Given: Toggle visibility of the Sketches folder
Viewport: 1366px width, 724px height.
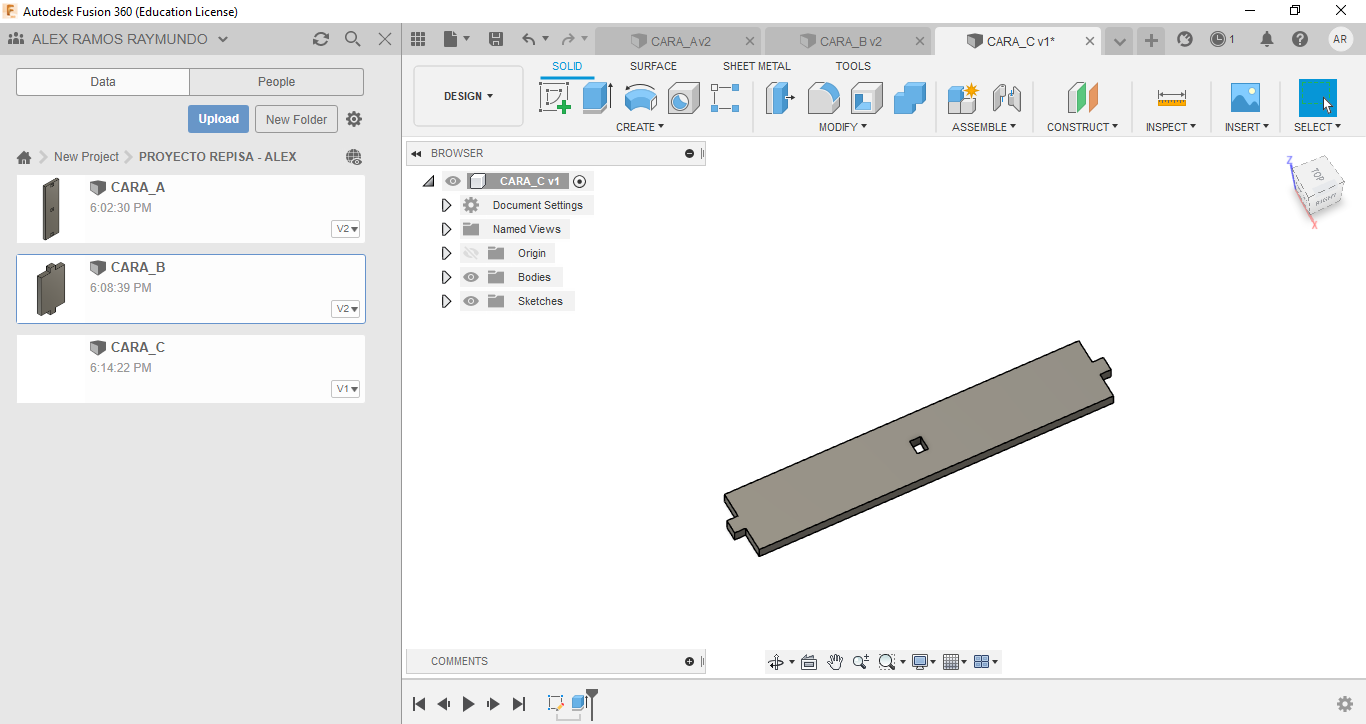Looking at the screenshot, I should pos(471,301).
